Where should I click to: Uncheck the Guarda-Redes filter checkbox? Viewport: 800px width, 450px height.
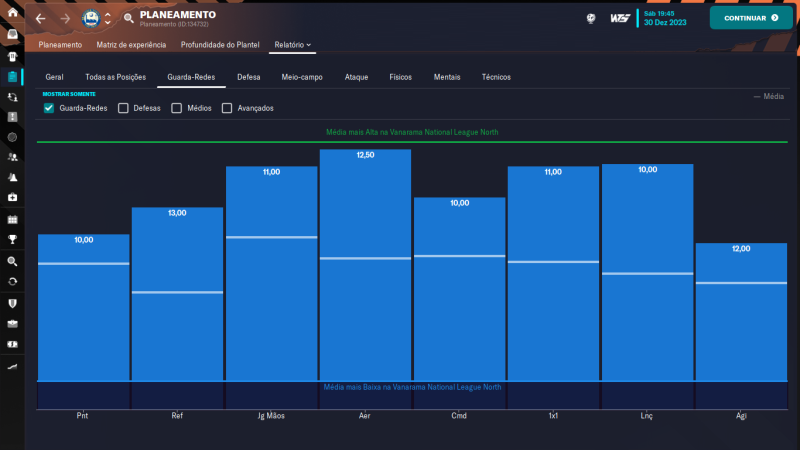(49, 108)
